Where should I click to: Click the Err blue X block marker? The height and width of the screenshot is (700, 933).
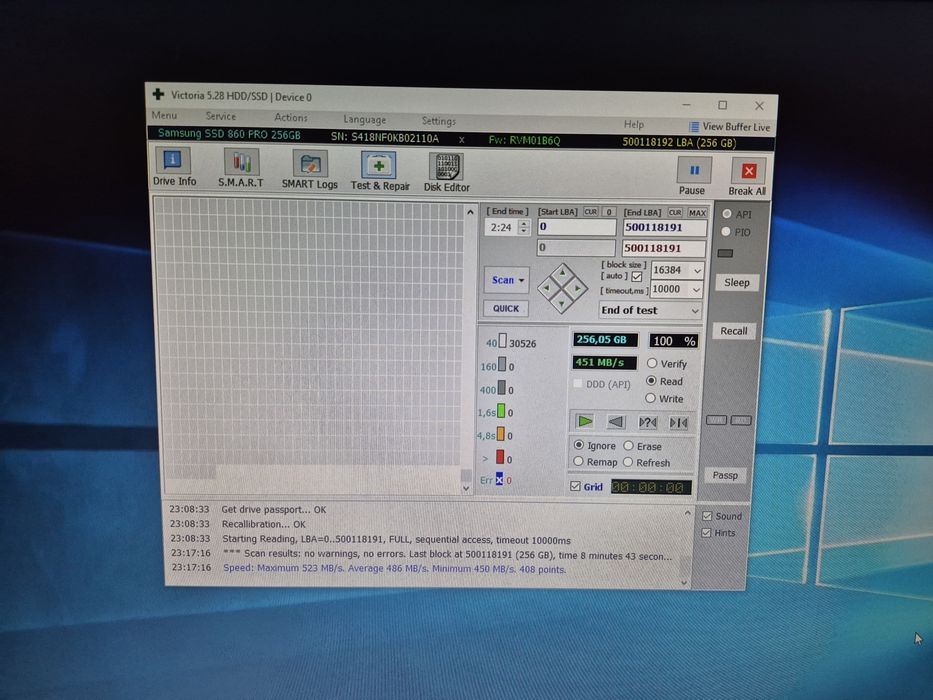pyautogui.click(x=499, y=479)
